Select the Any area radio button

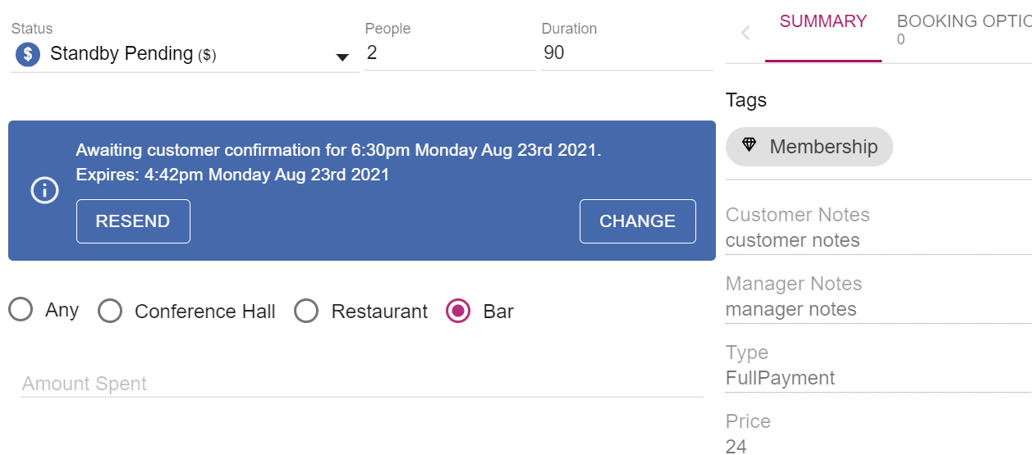(21, 310)
